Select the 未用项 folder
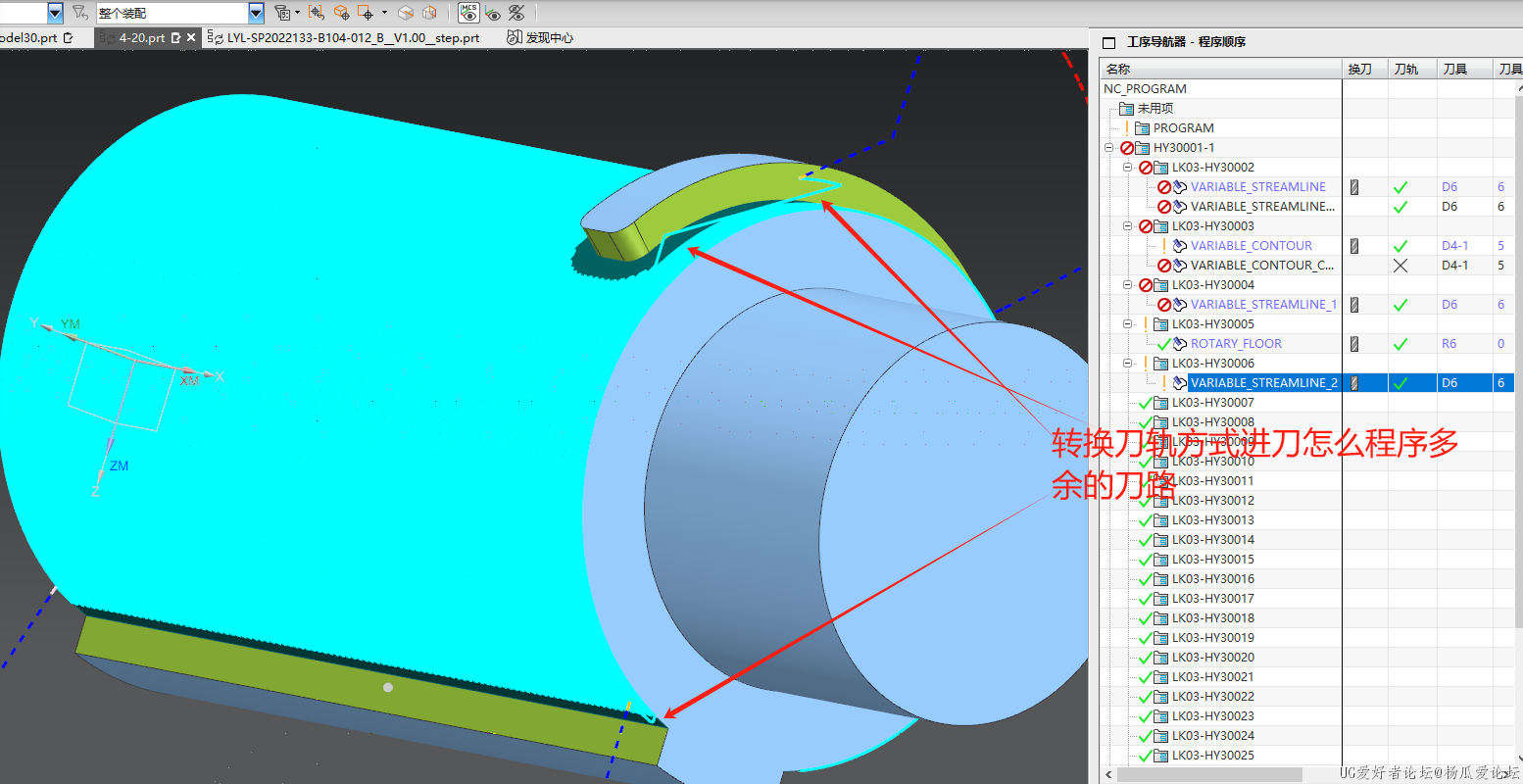This screenshot has width=1523, height=784. click(x=1155, y=109)
